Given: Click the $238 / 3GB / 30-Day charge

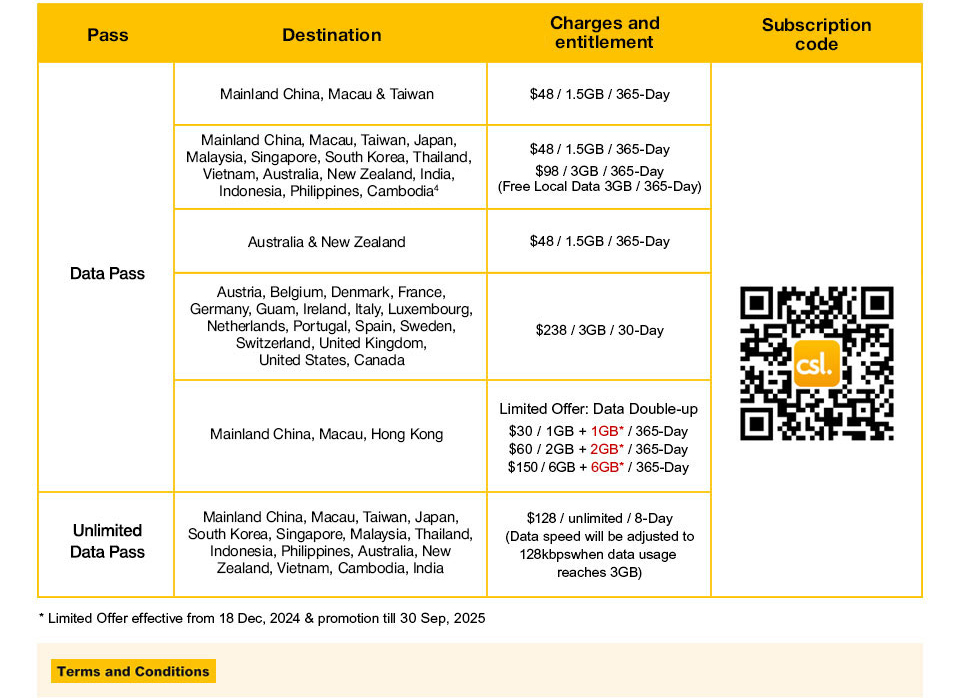Looking at the screenshot, I should pyautogui.click(x=598, y=330).
